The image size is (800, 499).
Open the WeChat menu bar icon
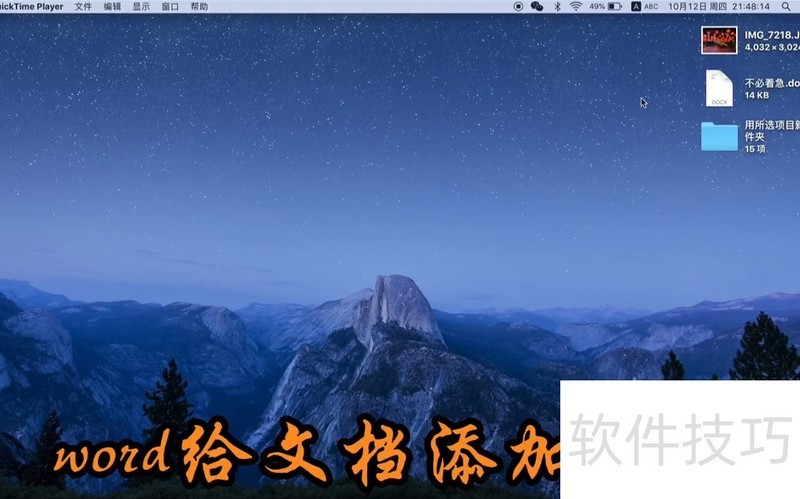point(537,7)
